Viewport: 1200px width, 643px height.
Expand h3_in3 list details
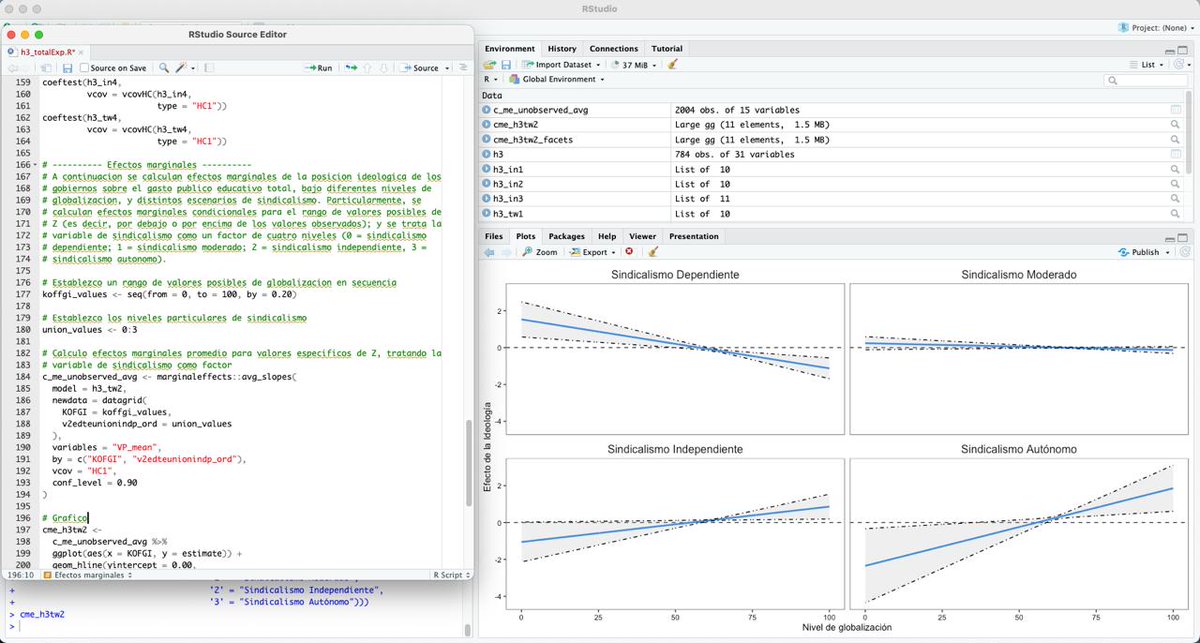(x=486, y=199)
